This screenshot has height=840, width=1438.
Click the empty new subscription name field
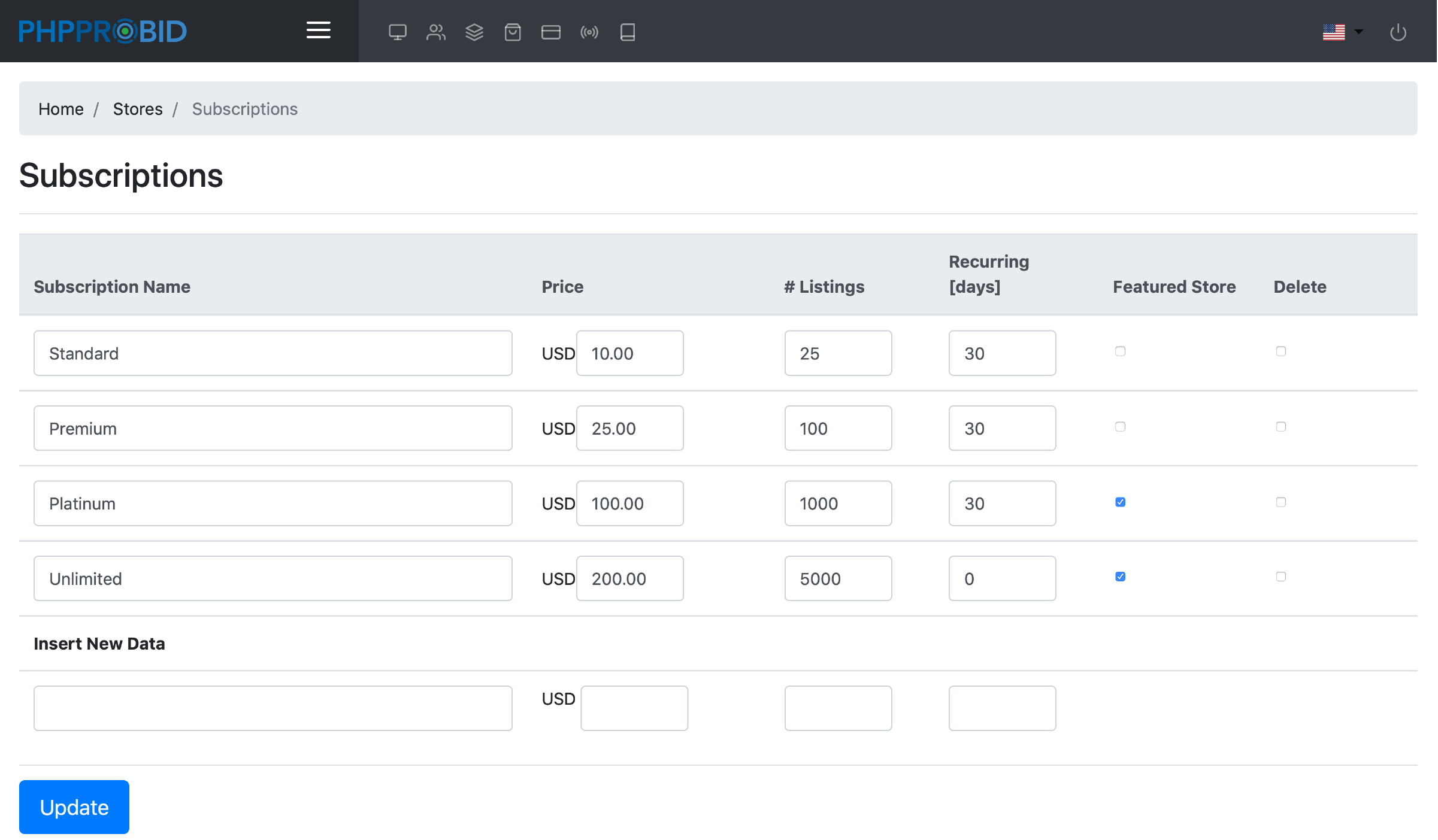point(273,708)
